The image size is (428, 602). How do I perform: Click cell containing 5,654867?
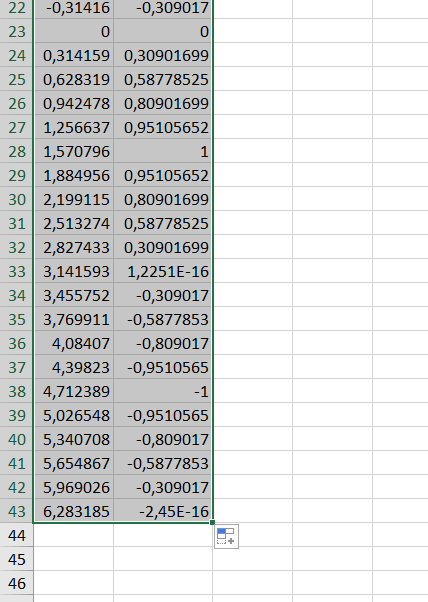74,463
